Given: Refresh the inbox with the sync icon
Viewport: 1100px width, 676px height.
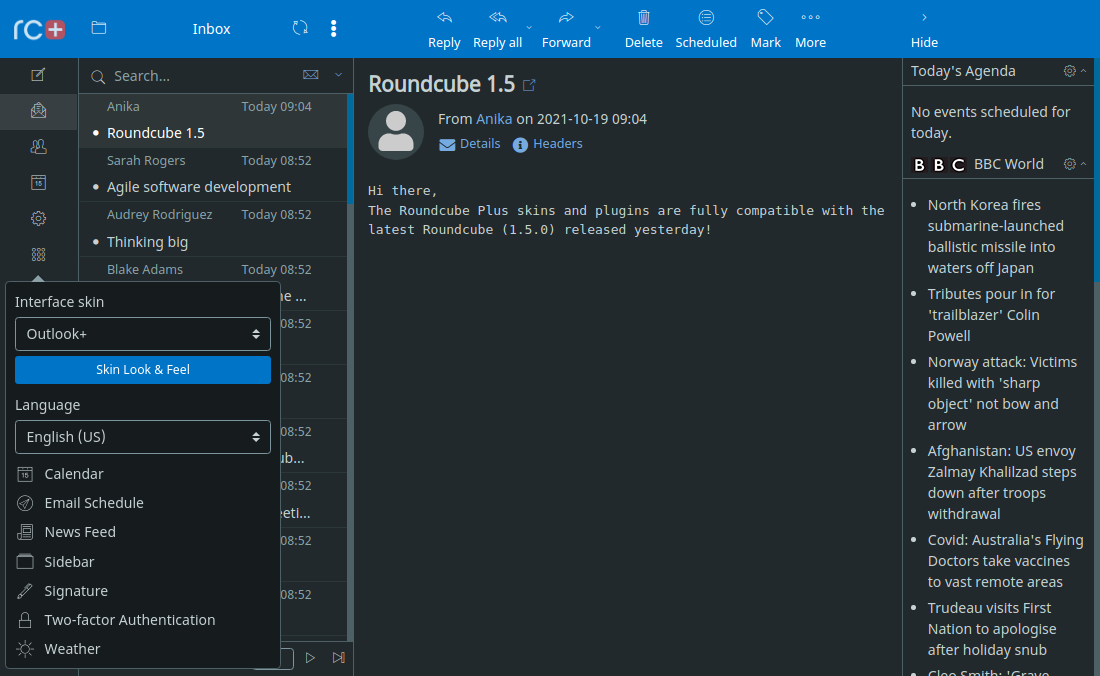Looking at the screenshot, I should coord(300,28).
